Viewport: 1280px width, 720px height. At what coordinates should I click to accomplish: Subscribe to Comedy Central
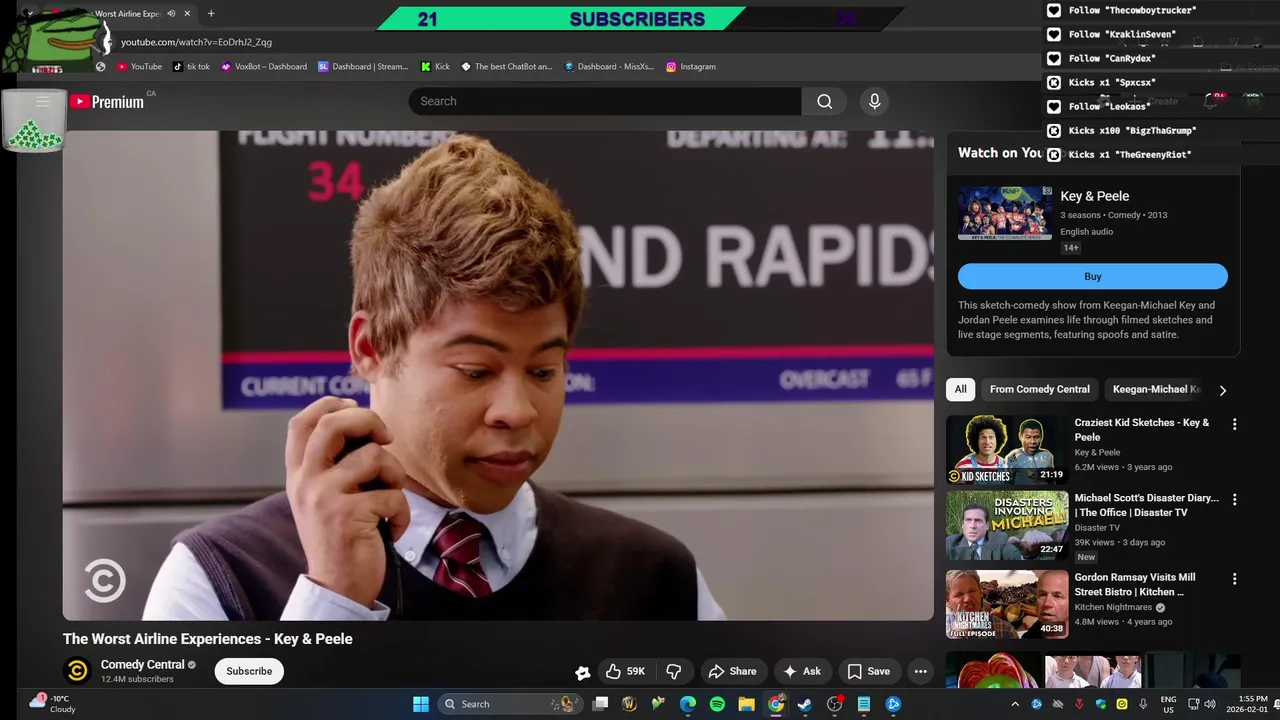pos(249,671)
